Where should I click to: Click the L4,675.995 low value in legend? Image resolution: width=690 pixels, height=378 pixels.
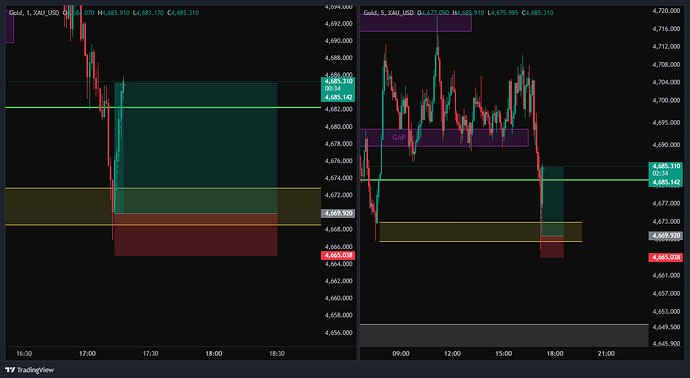pos(503,13)
